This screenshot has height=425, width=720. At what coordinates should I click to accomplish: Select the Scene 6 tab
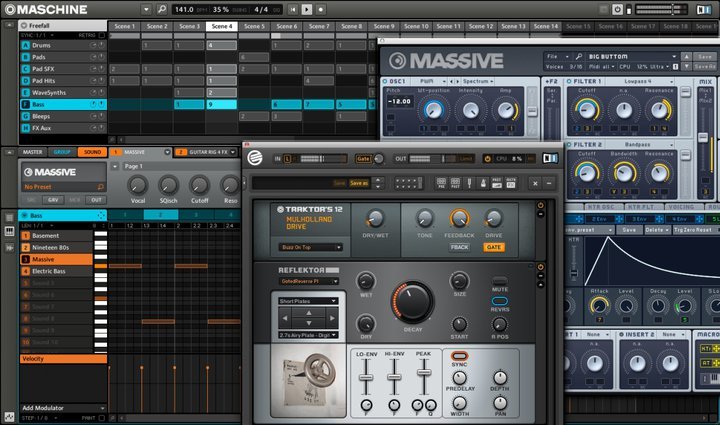click(287, 26)
